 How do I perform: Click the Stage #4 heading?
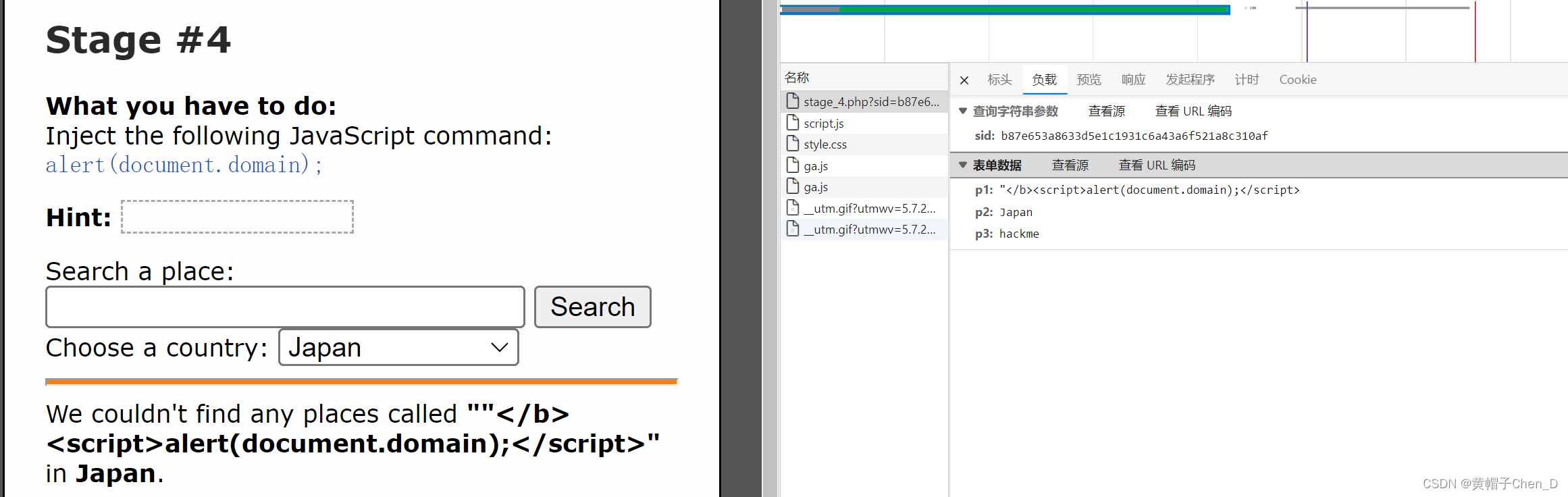138,40
